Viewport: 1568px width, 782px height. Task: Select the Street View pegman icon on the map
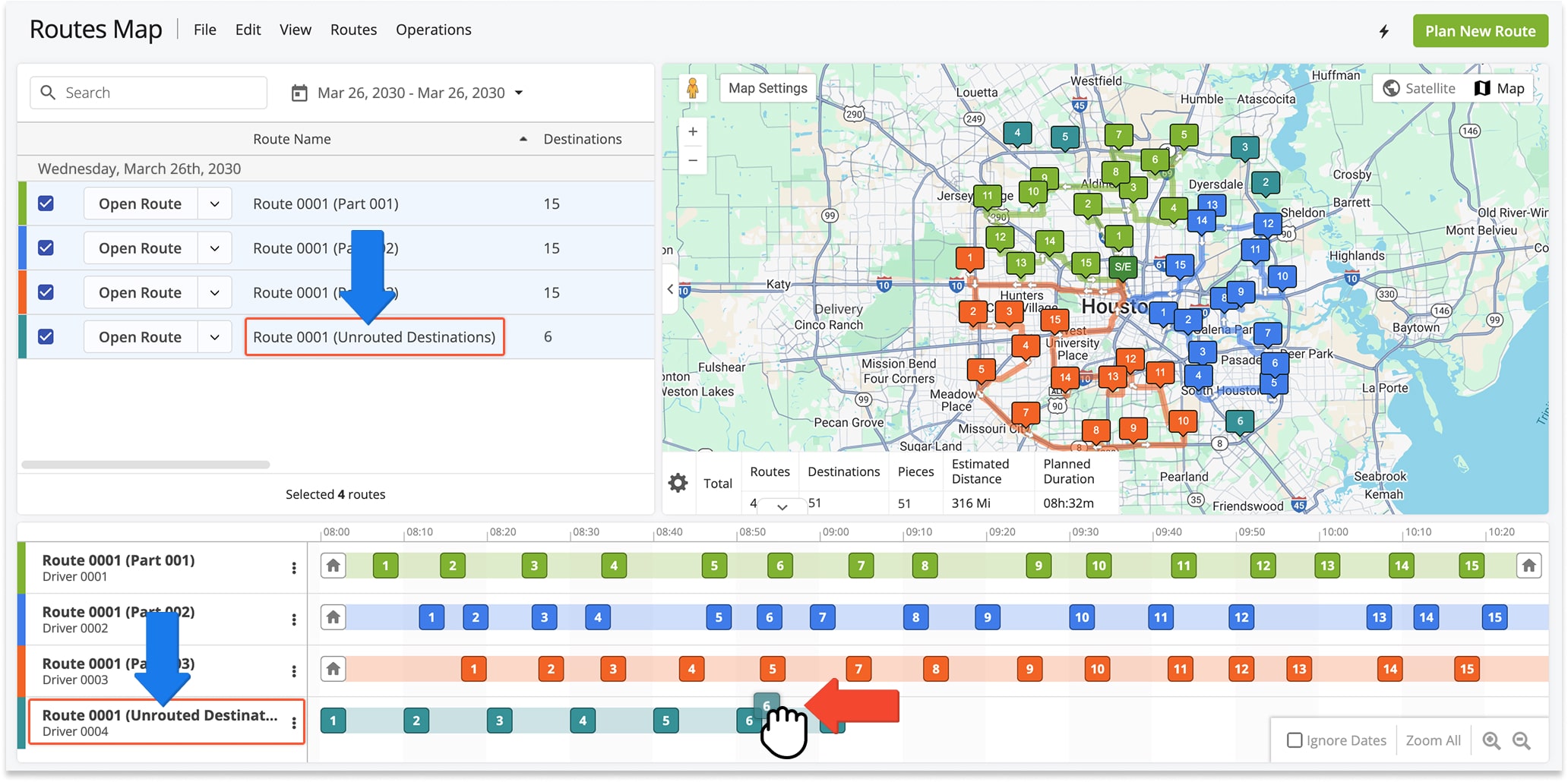[x=694, y=87]
